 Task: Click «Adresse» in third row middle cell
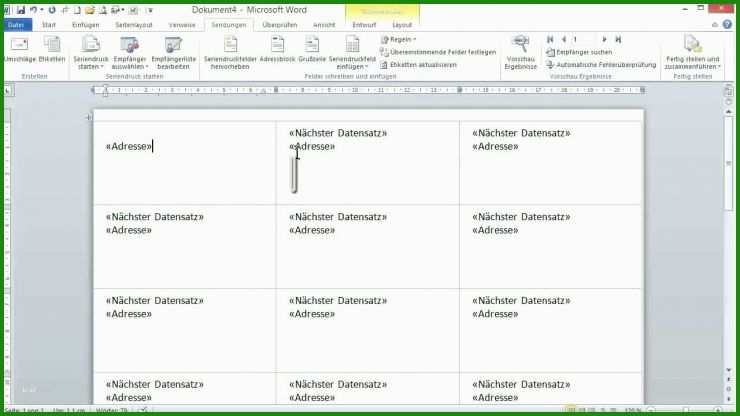coord(312,314)
